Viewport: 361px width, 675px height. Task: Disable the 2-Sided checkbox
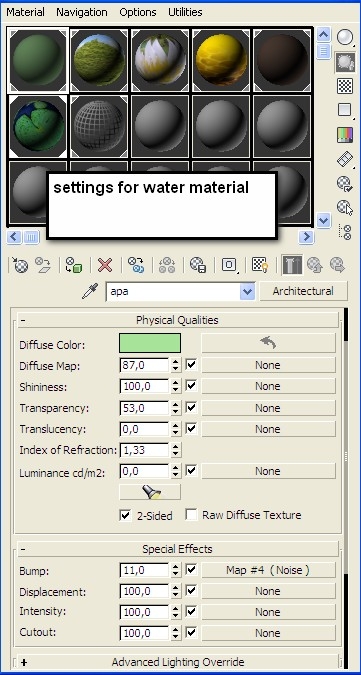click(x=125, y=515)
